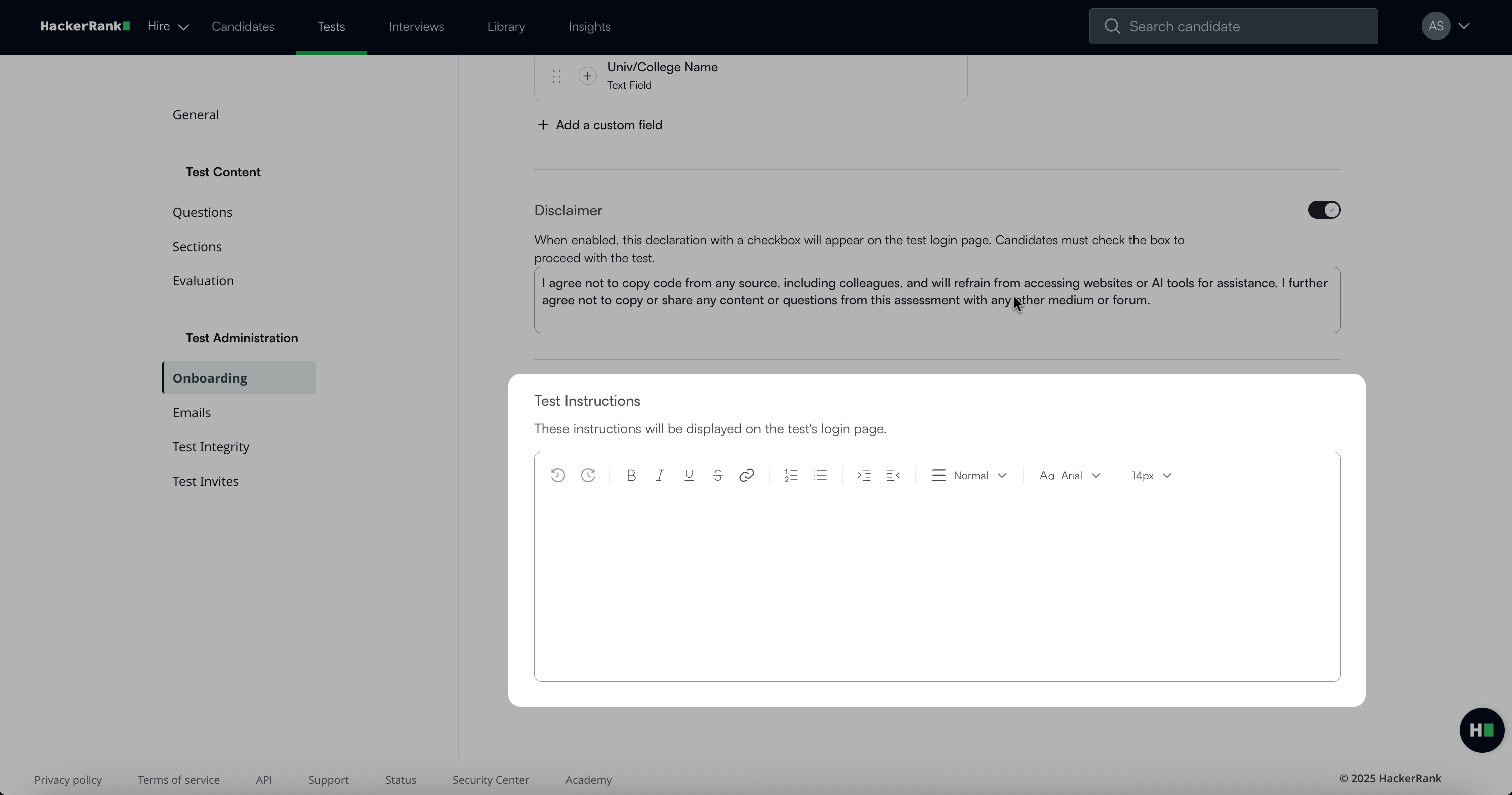
Task: Go to the Interviews tab
Action: tap(416, 27)
